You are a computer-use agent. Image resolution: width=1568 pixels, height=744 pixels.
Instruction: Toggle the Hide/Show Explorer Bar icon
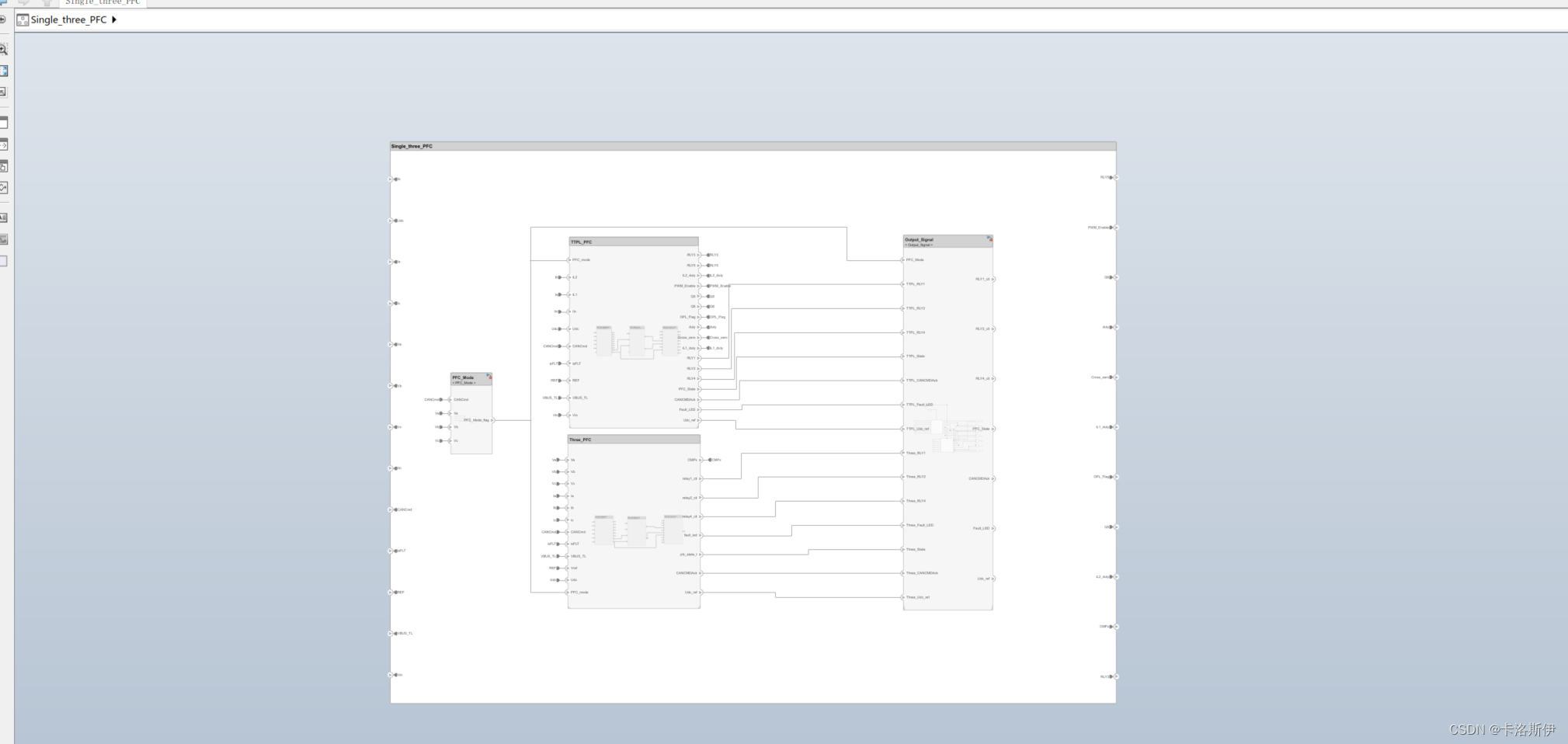(x=2, y=19)
